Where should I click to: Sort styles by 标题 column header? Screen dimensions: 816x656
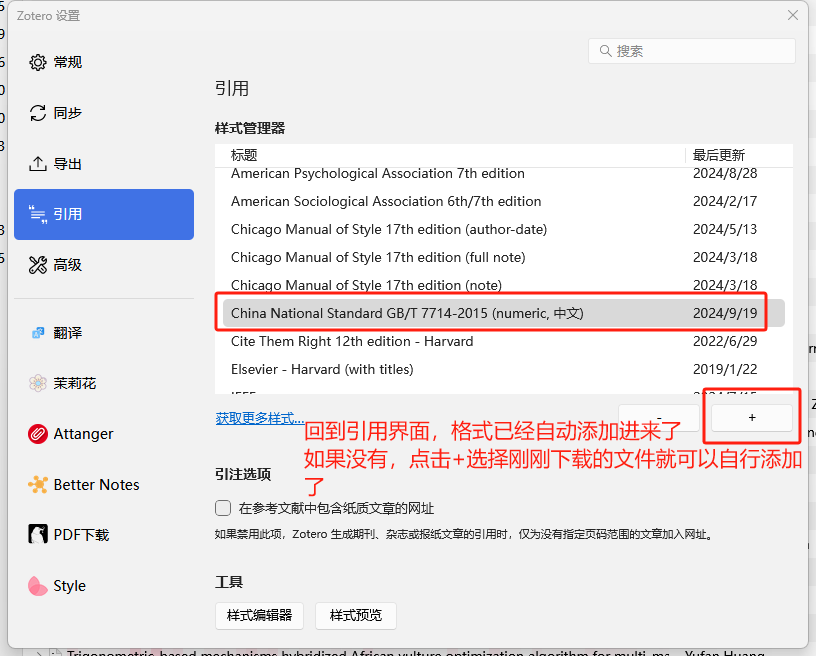tap(450, 155)
